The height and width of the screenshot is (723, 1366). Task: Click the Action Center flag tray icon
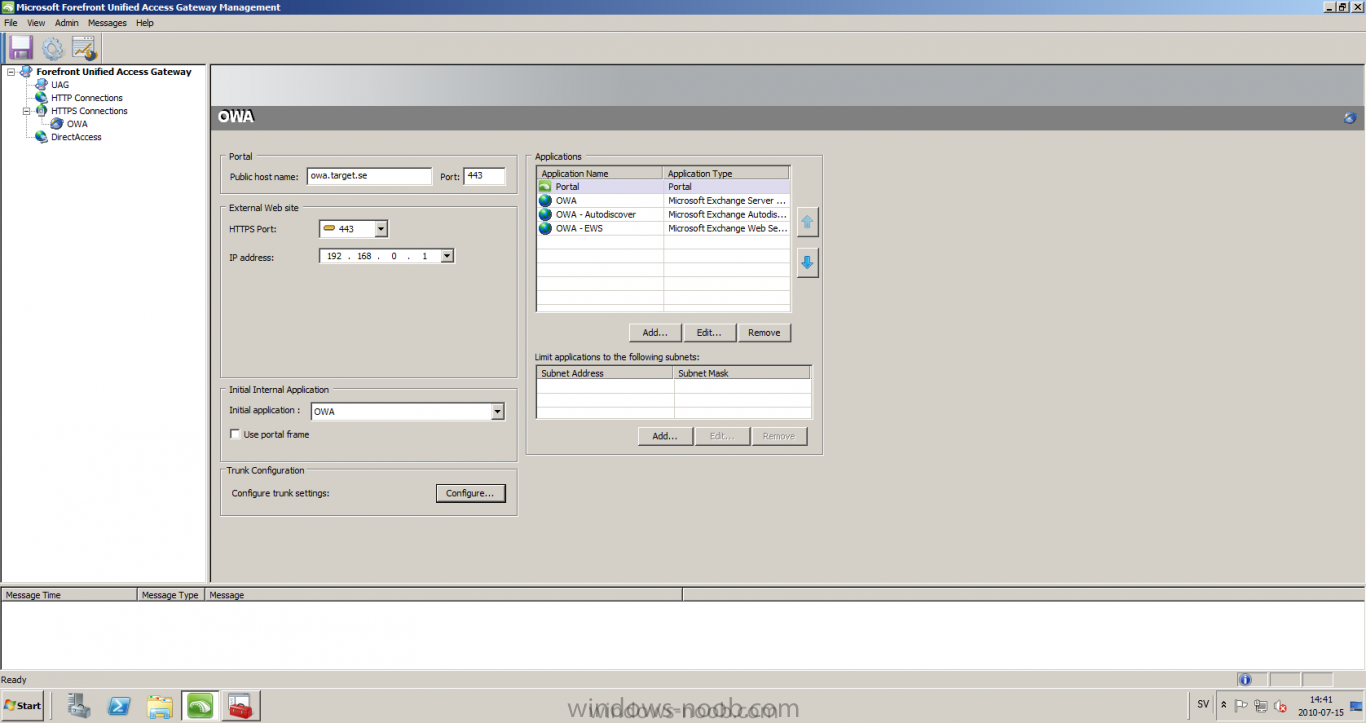pyautogui.click(x=1241, y=705)
